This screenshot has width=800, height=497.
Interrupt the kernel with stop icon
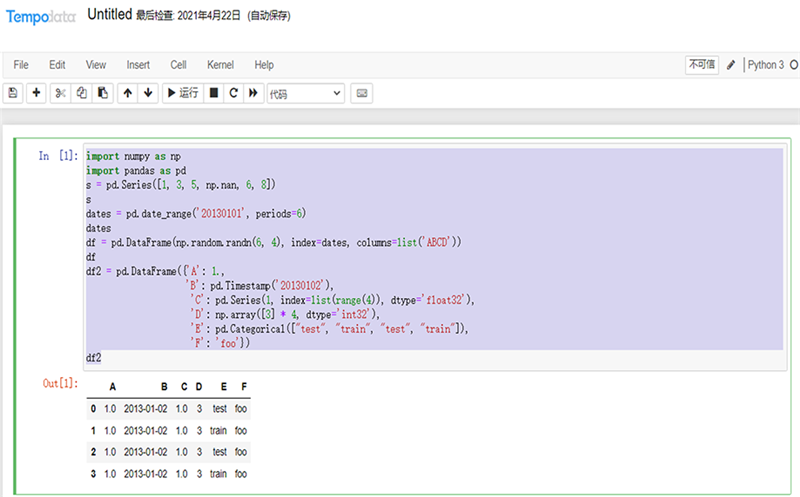214,93
